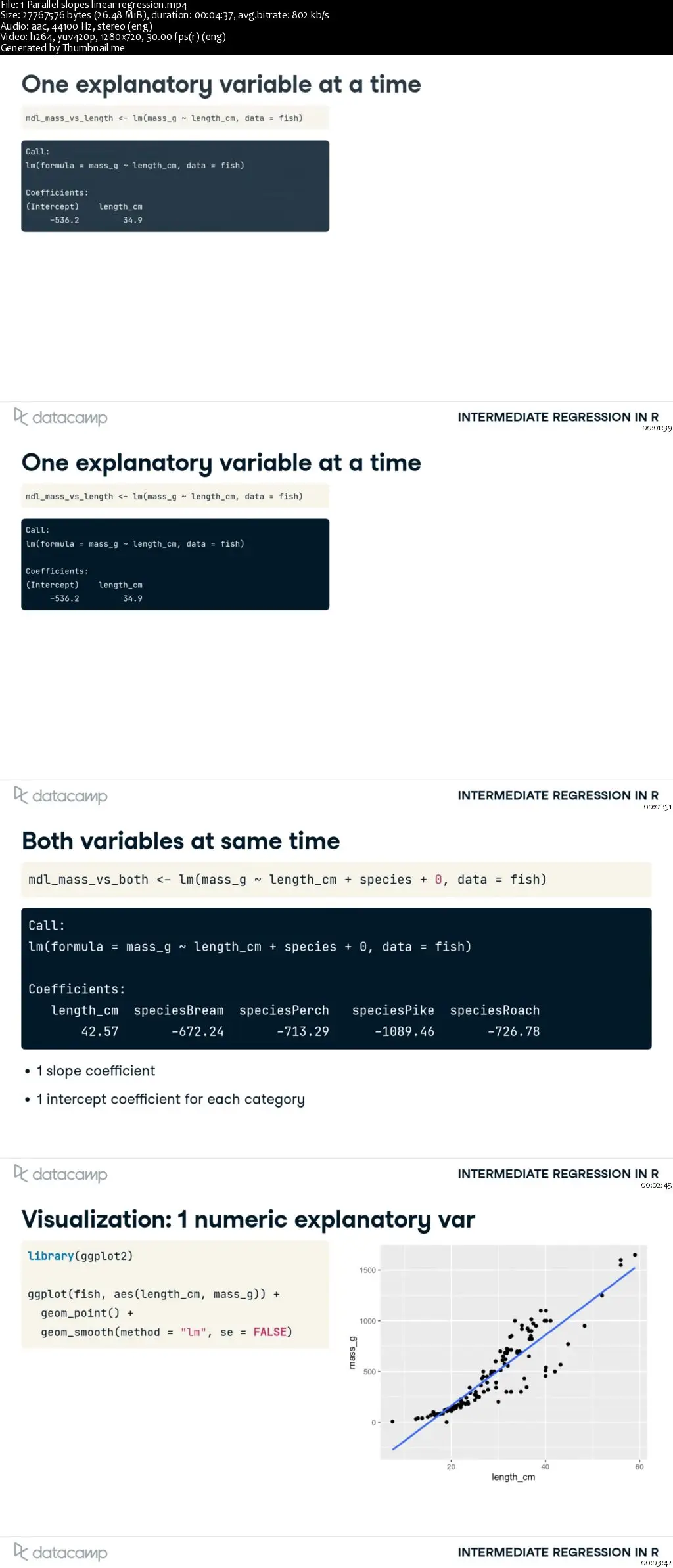The image size is (673, 1568).
Task: Click the file name header text
Action: (x=93, y=5)
